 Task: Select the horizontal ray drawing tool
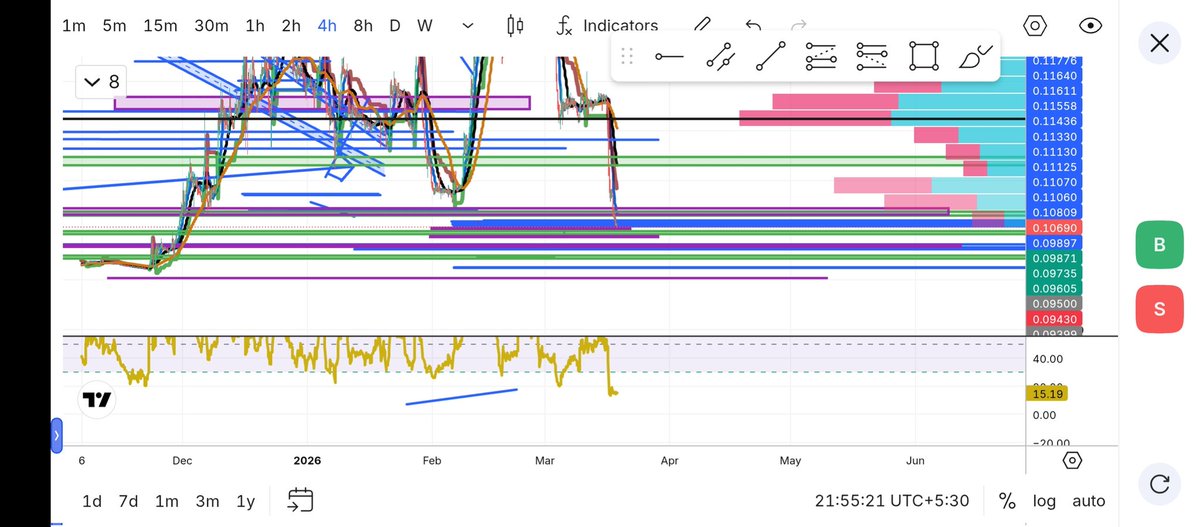(x=669, y=56)
